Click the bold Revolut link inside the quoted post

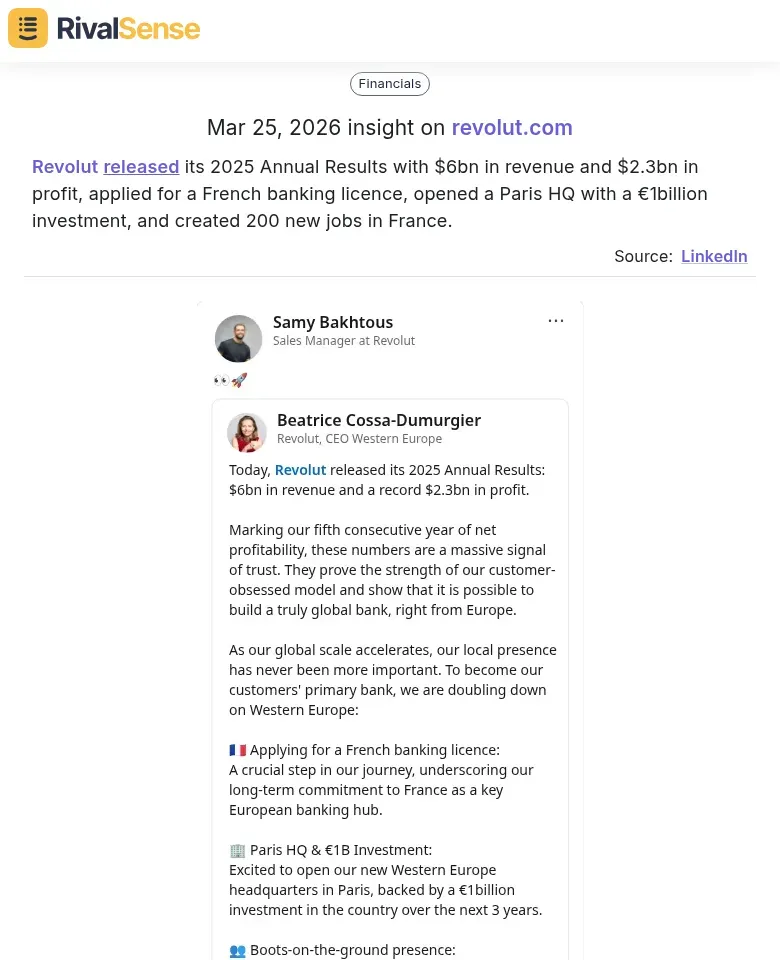click(x=300, y=469)
